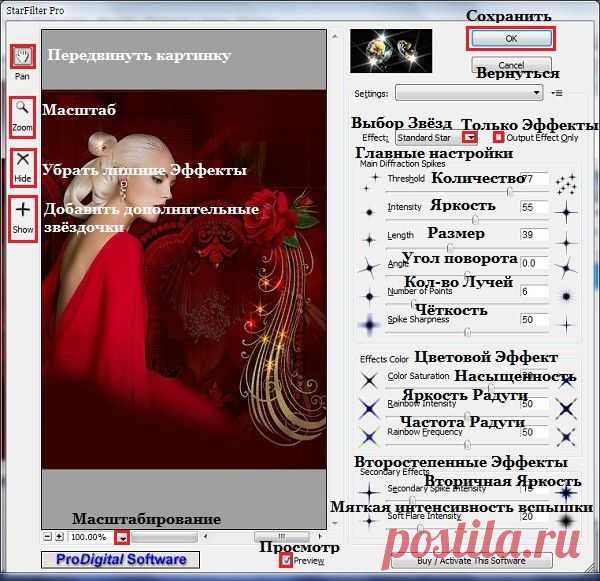Click the star icon left of Secondary Spike Intensity

[x=369, y=492]
